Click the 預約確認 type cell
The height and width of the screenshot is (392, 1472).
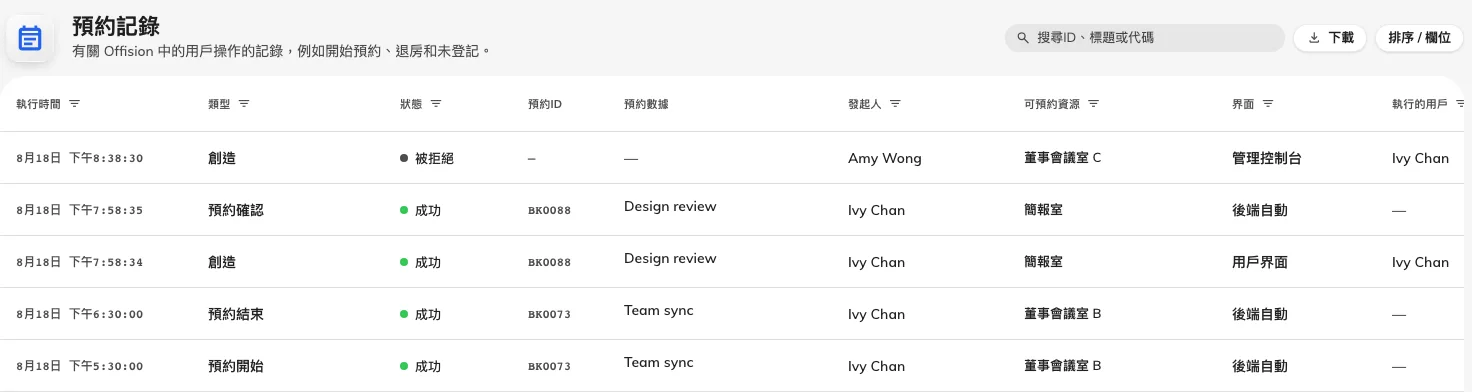(236, 210)
